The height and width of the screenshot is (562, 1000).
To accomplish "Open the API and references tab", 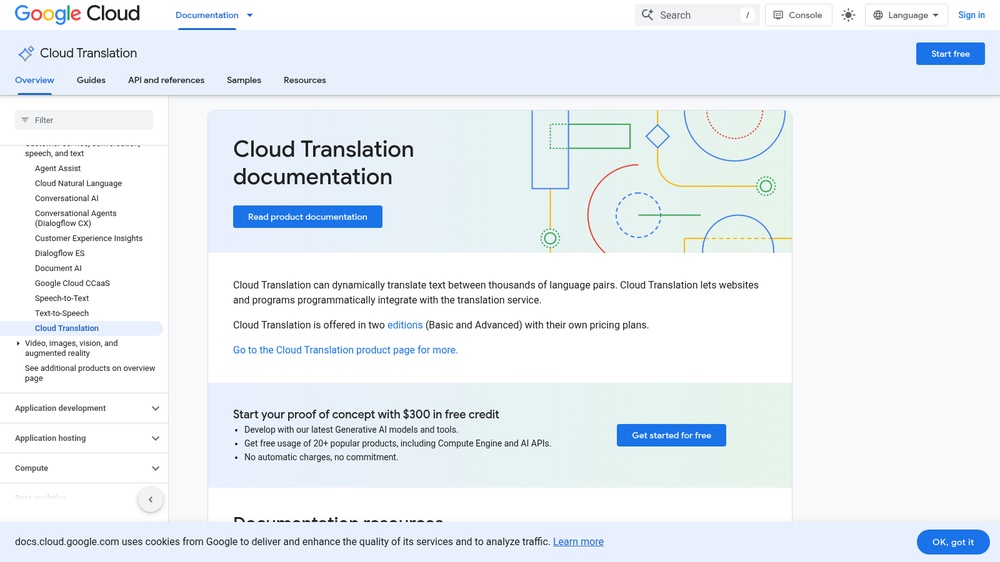I will pos(166,80).
